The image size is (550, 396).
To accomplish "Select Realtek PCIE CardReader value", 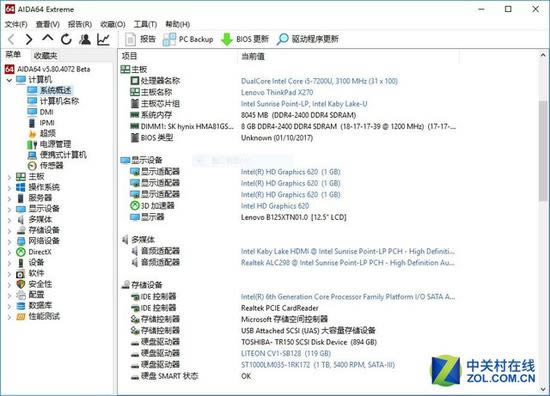I will [x=280, y=308].
